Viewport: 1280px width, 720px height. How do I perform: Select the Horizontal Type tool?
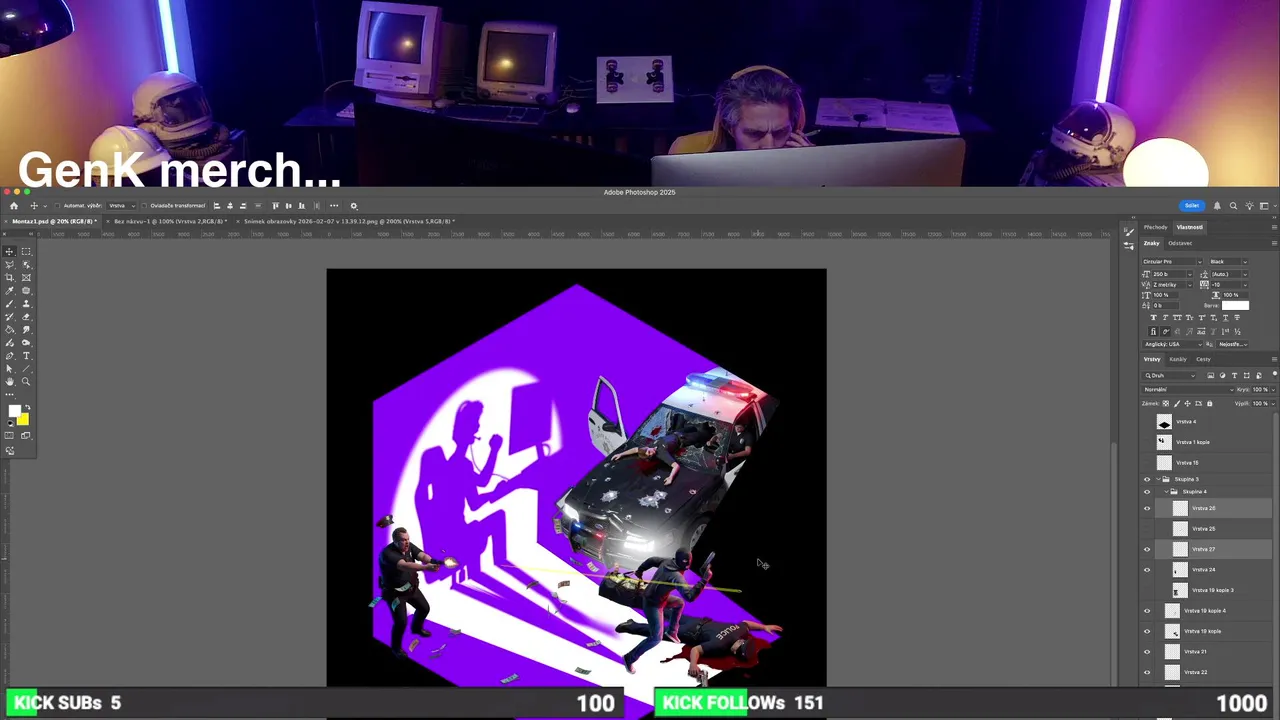(26, 355)
